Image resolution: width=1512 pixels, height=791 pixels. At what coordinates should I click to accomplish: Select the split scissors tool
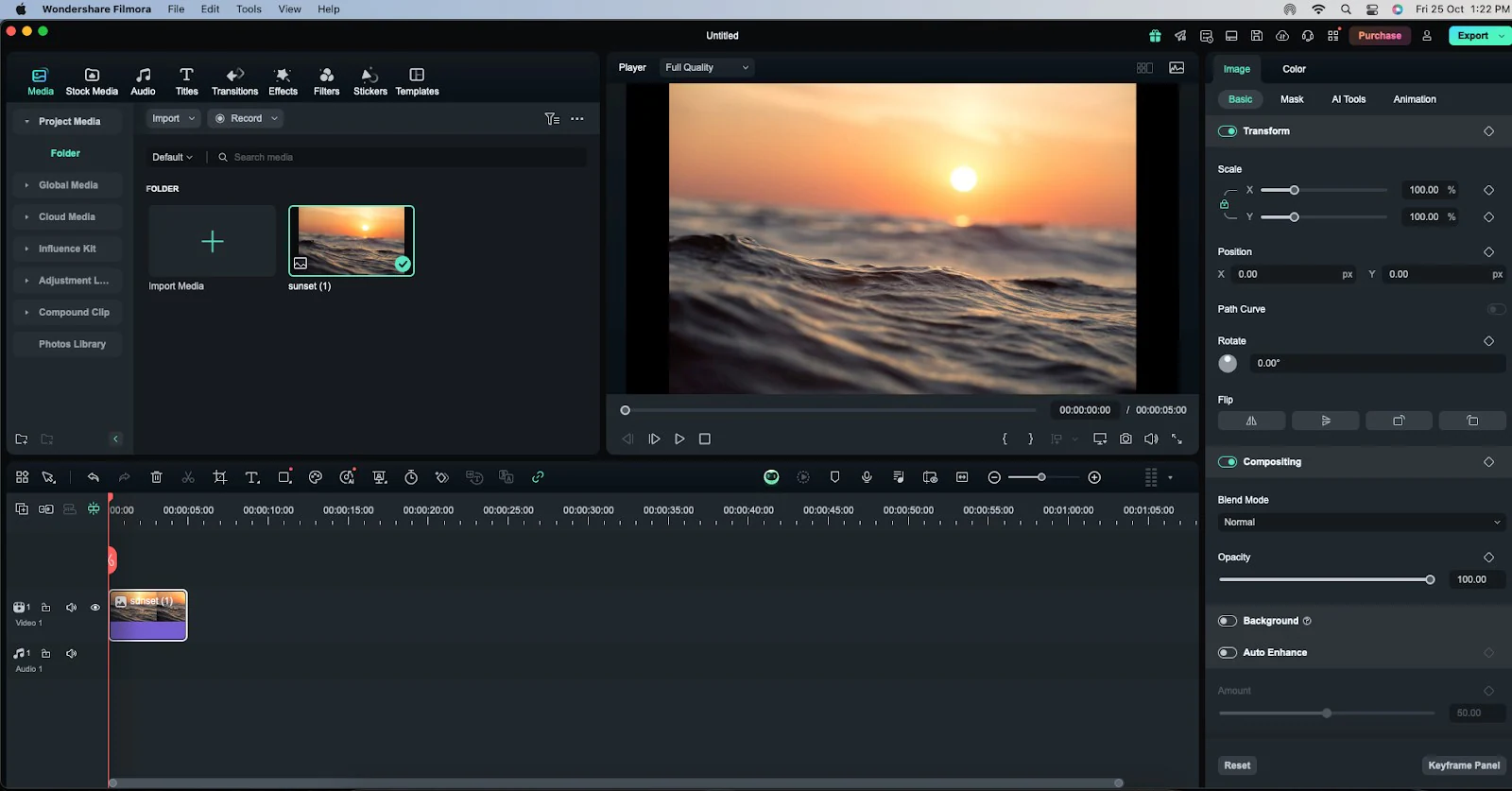click(x=188, y=477)
